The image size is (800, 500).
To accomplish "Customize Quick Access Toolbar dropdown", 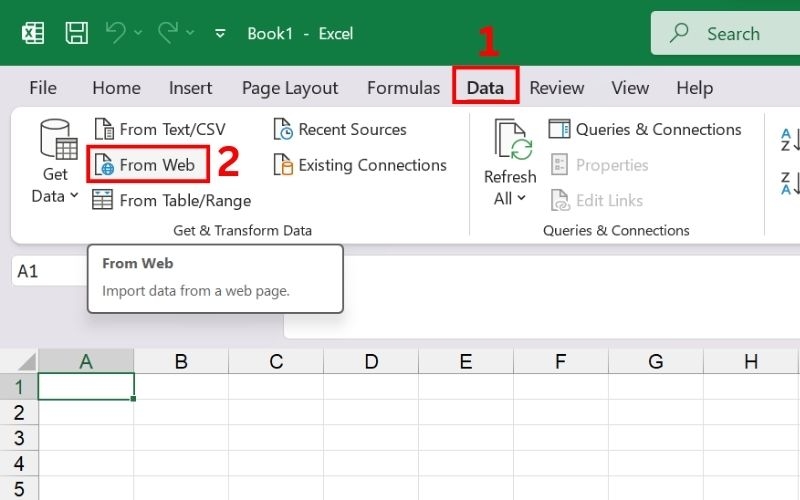I will tap(220, 34).
